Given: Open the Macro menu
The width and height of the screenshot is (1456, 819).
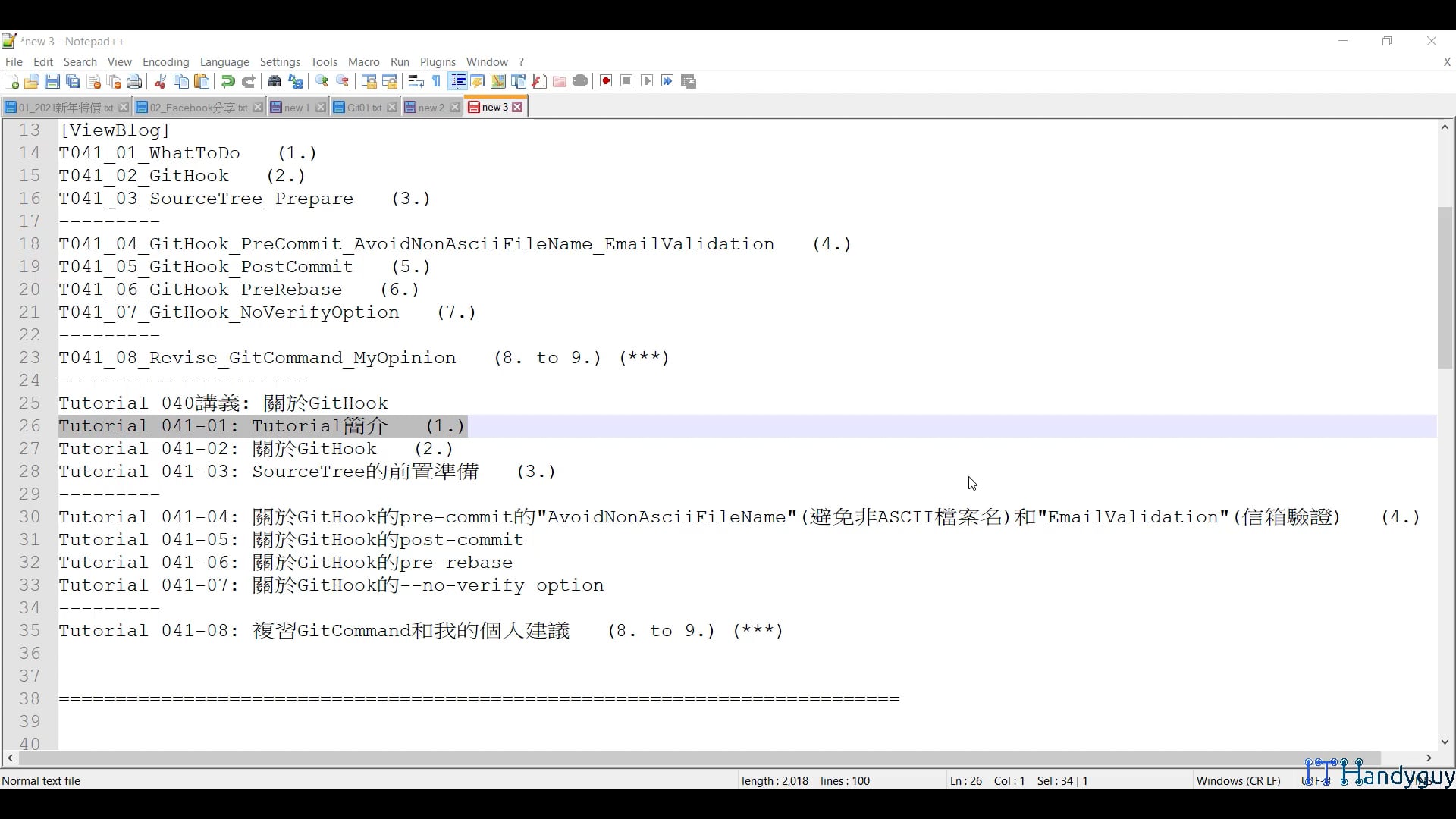Looking at the screenshot, I should [363, 62].
